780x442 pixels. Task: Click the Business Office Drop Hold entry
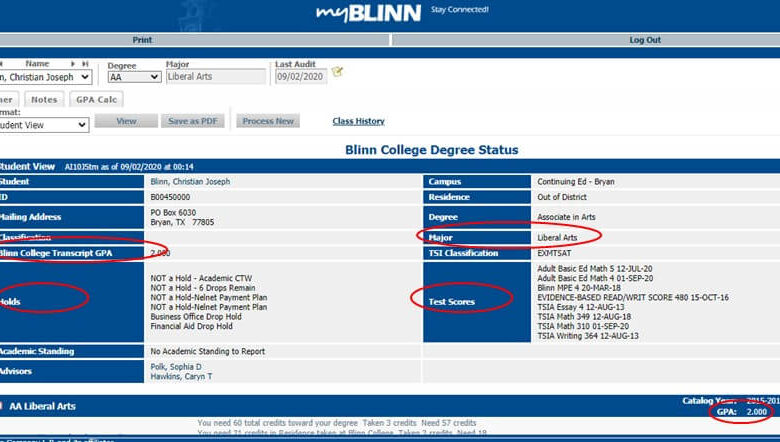click(x=196, y=317)
